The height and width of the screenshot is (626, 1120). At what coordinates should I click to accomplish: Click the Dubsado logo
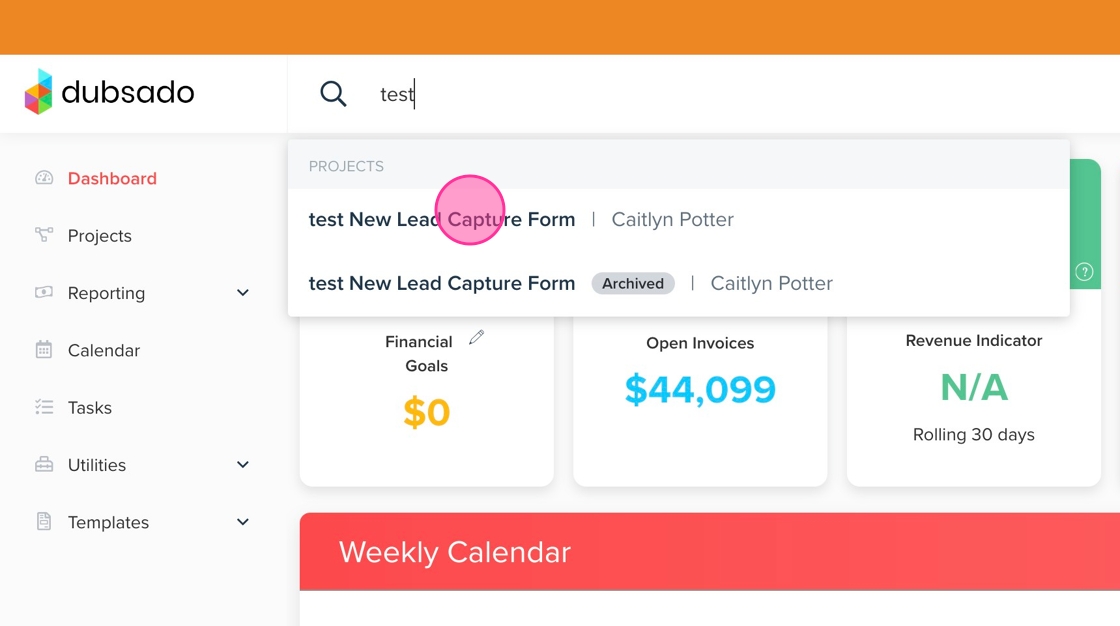pyautogui.click(x=110, y=93)
